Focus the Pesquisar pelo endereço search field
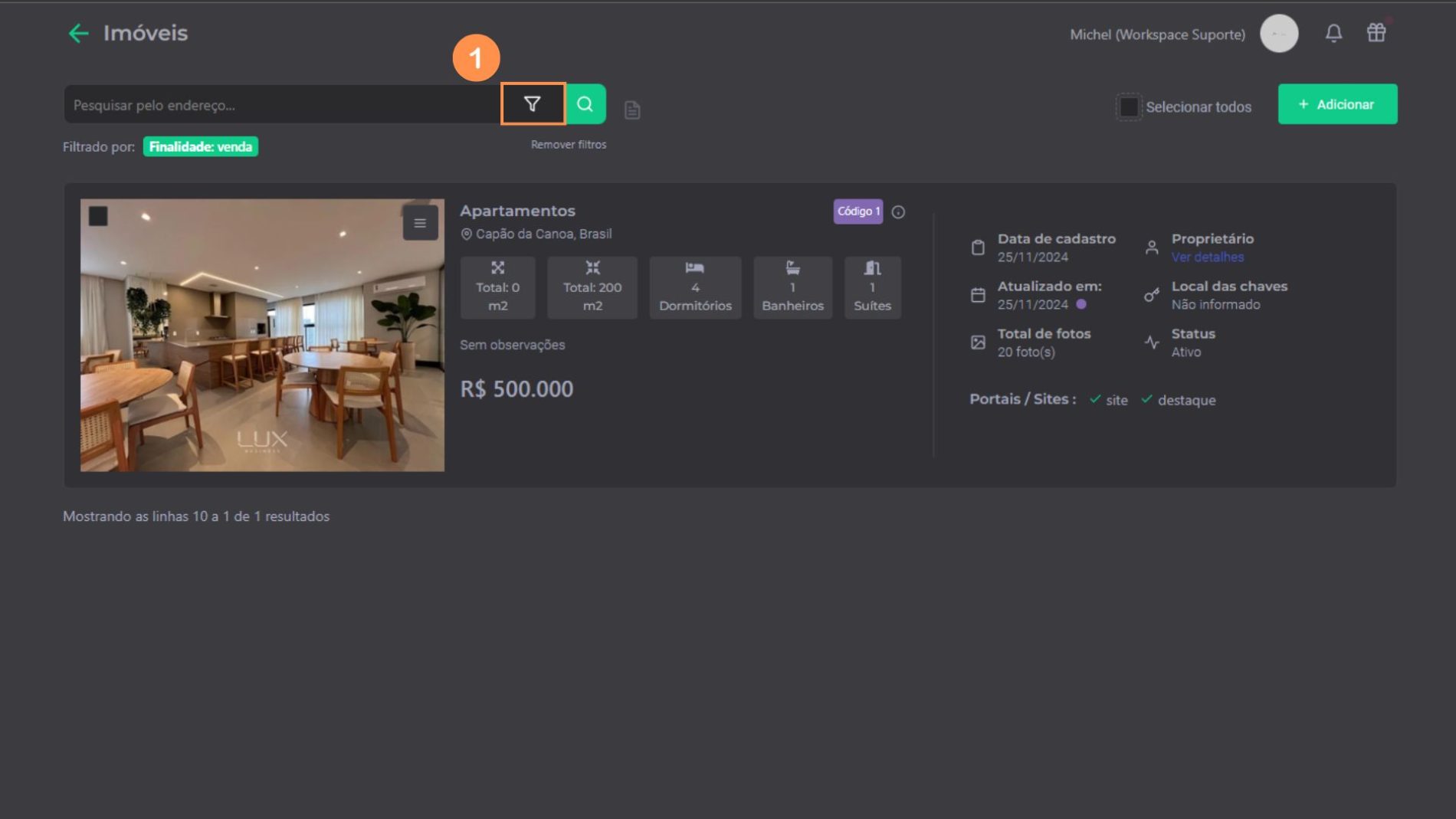Viewport: 1456px width, 819px height. (282, 104)
